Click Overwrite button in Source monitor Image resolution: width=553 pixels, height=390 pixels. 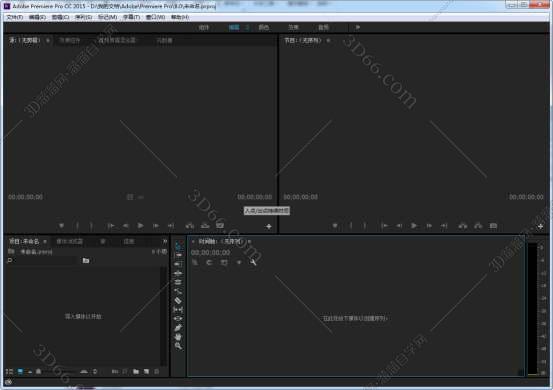coord(205,226)
